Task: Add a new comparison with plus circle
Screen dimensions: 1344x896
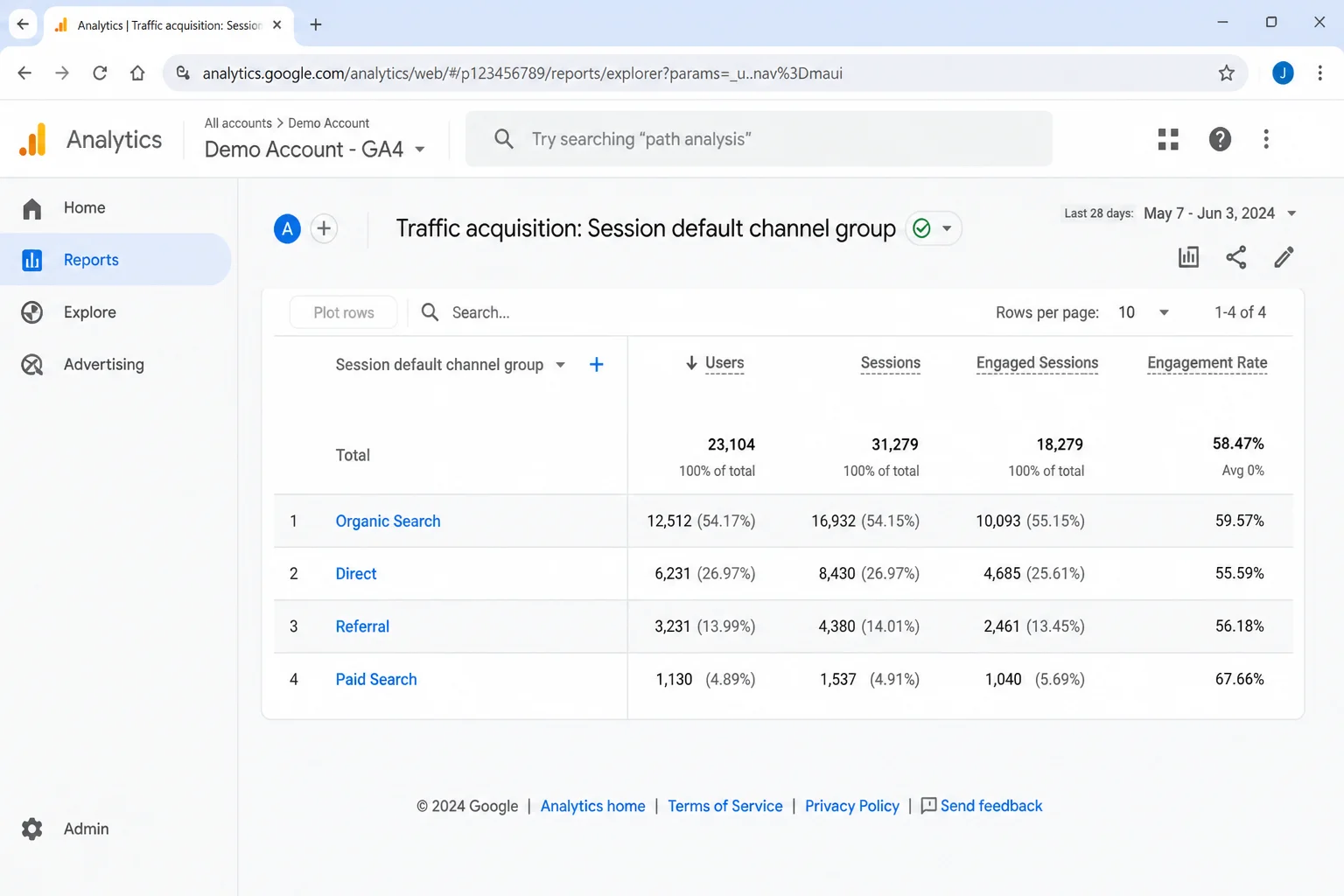Action: pos(324,228)
